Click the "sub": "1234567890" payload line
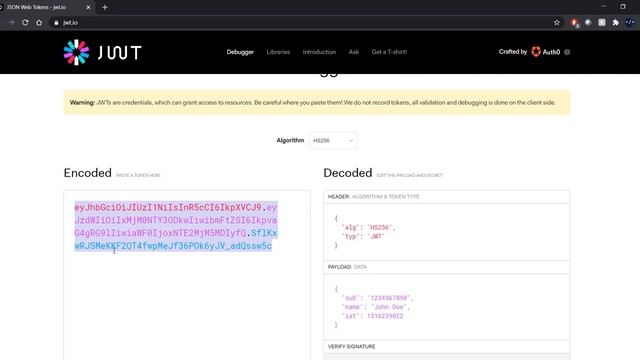The width and height of the screenshot is (640, 360). click(378, 298)
